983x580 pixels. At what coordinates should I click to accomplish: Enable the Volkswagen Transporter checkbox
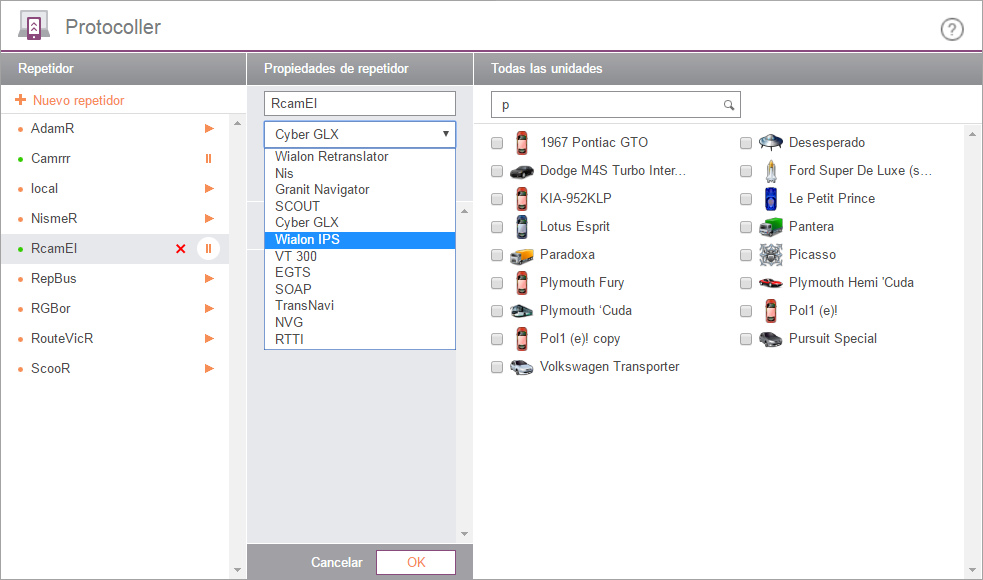pos(497,367)
